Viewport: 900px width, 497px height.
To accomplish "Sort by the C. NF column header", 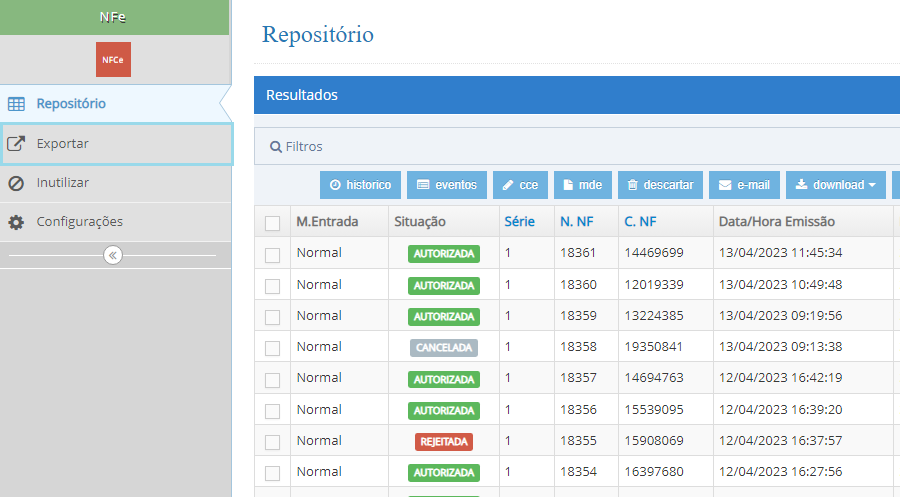I will click(640, 222).
